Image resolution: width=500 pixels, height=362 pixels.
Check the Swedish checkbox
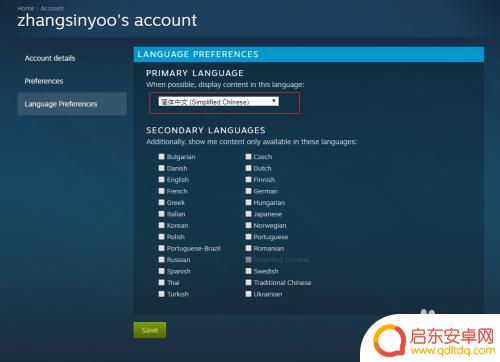[248, 271]
